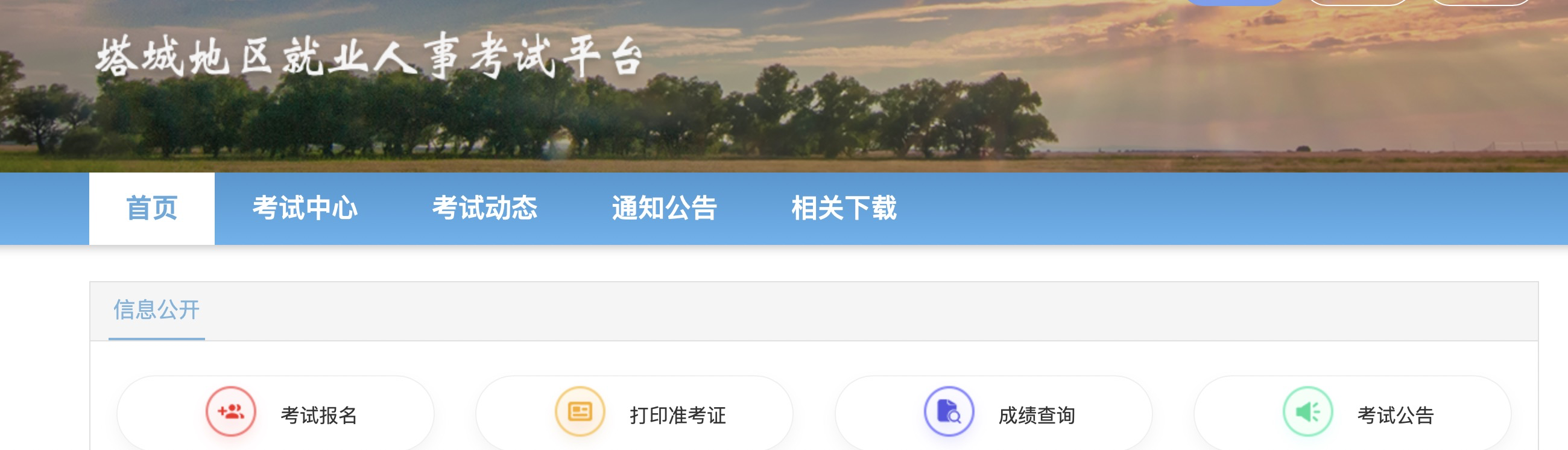
Task: Click the orange ticket icon for 打印准考证
Action: pos(580,411)
